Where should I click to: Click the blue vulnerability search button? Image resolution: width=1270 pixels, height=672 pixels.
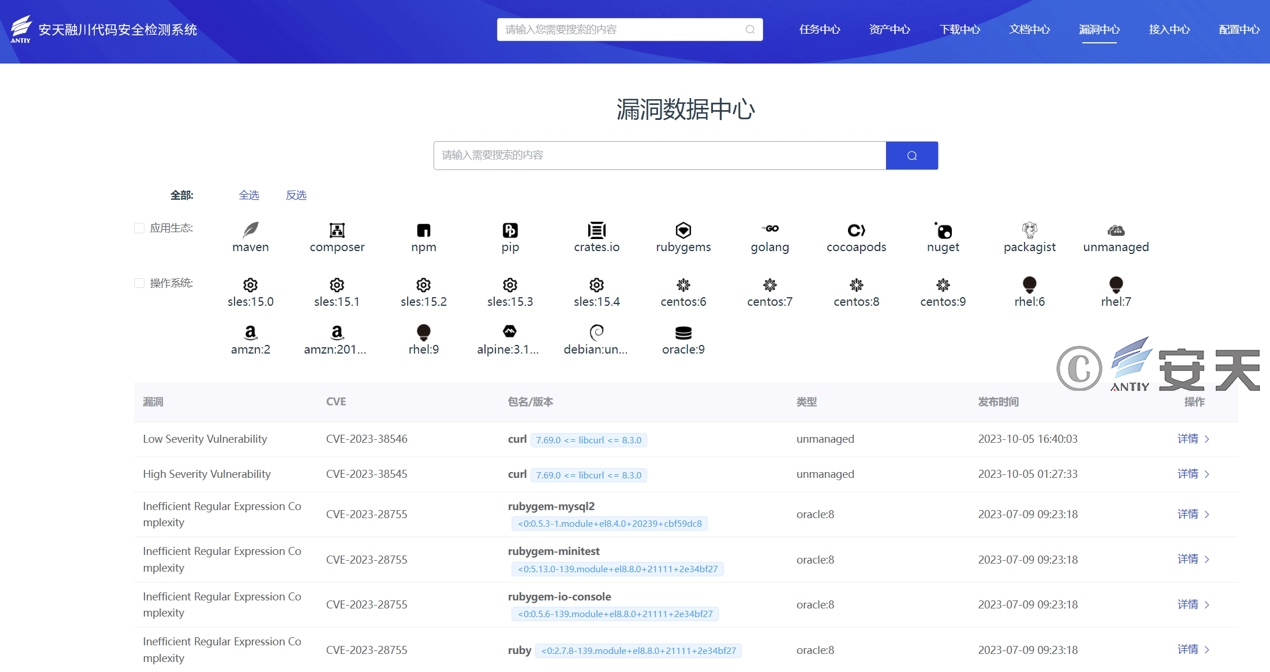[912, 155]
